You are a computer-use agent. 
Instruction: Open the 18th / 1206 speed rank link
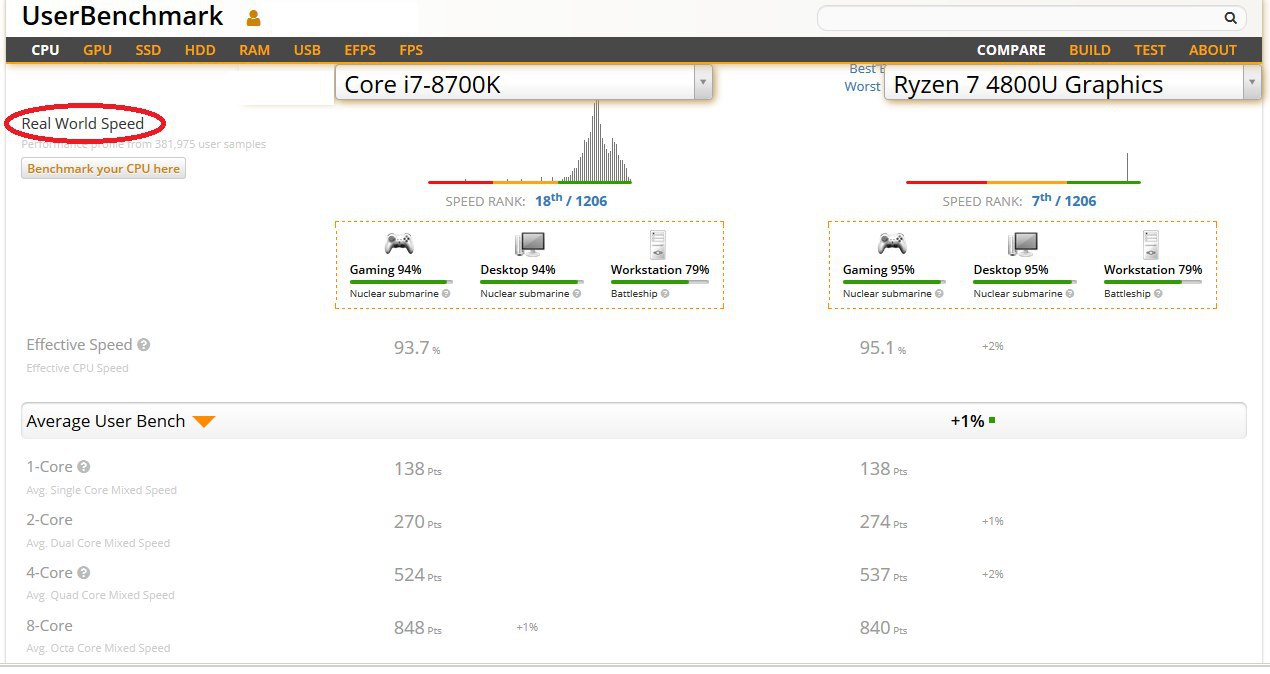pyautogui.click(x=571, y=200)
